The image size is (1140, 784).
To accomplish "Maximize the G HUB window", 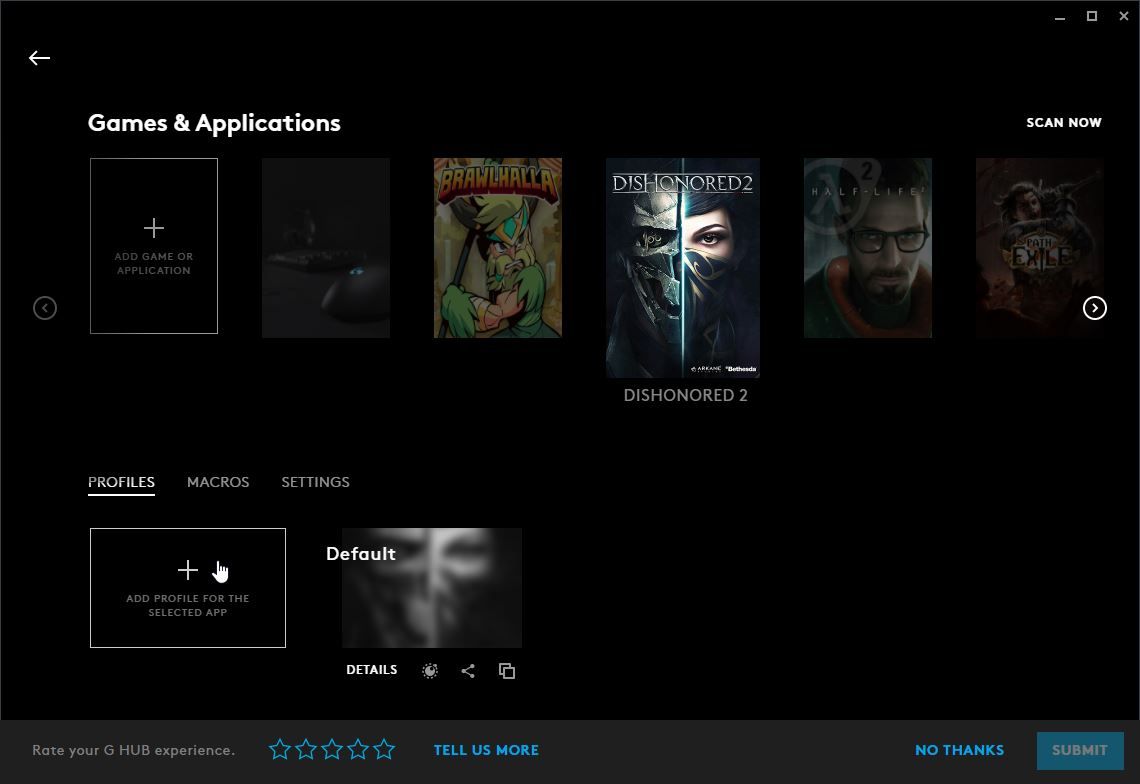I will (1092, 16).
